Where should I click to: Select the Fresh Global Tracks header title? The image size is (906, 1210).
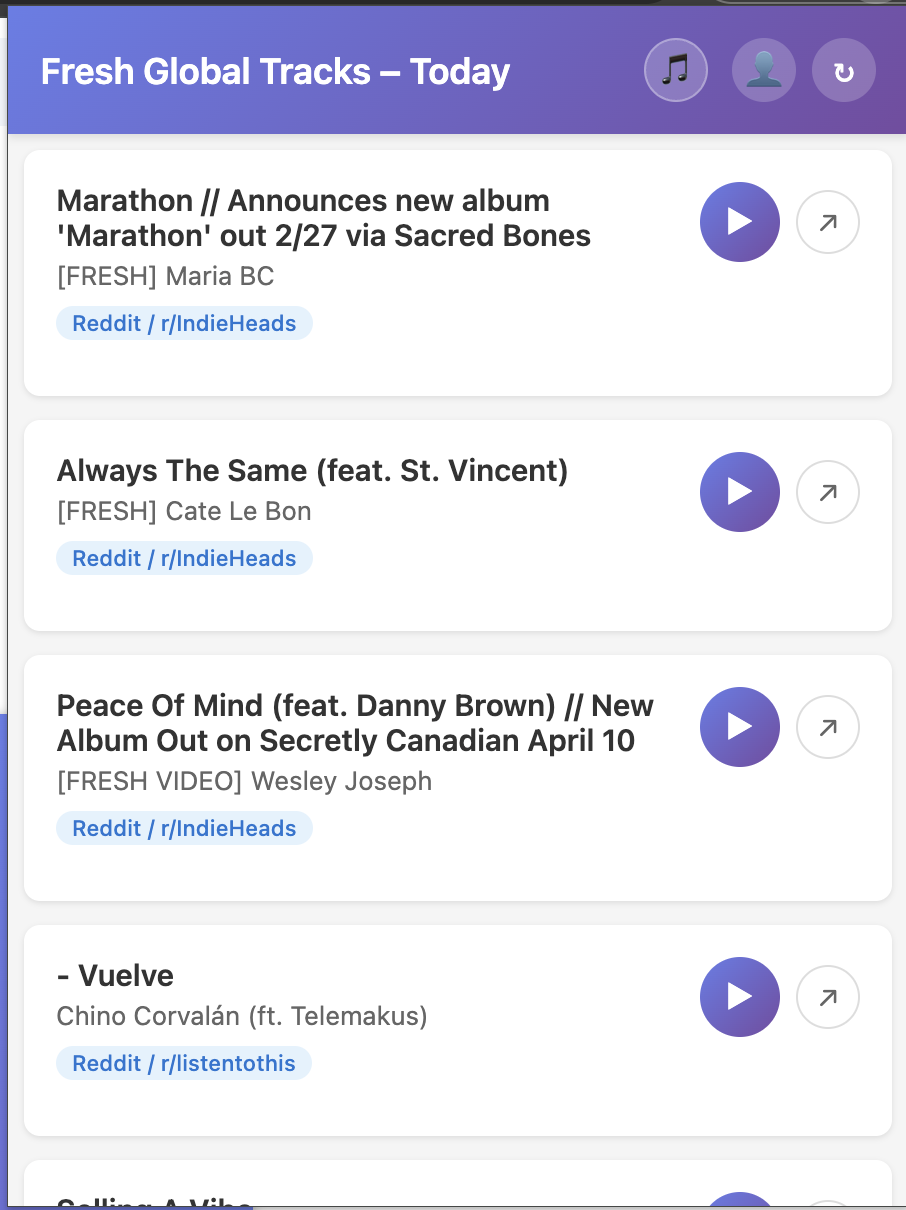pos(274,71)
